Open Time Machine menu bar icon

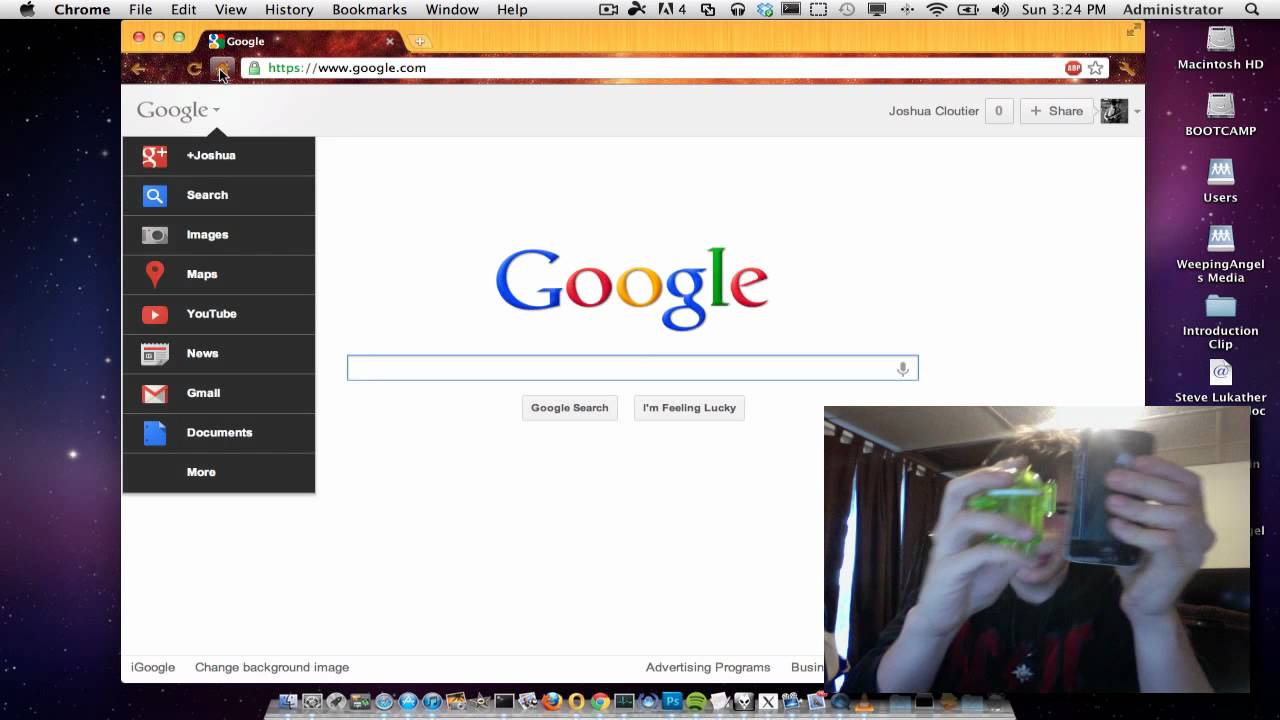click(x=846, y=9)
